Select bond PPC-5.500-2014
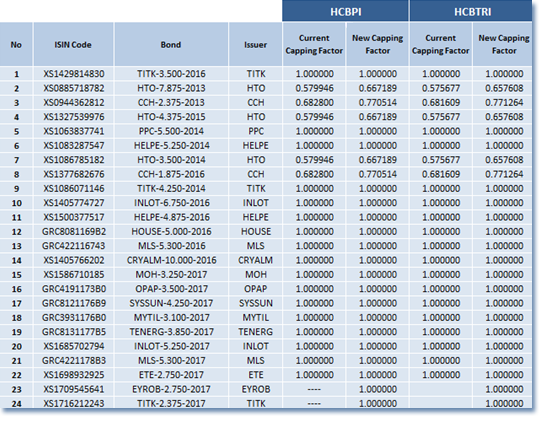 click(x=171, y=131)
